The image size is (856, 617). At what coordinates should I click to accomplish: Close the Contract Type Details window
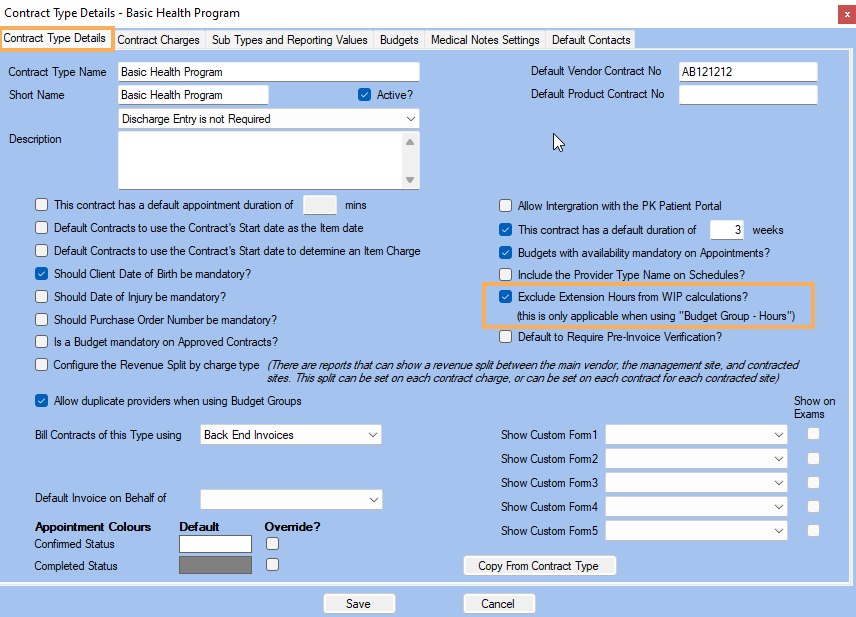(x=838, y=13)
